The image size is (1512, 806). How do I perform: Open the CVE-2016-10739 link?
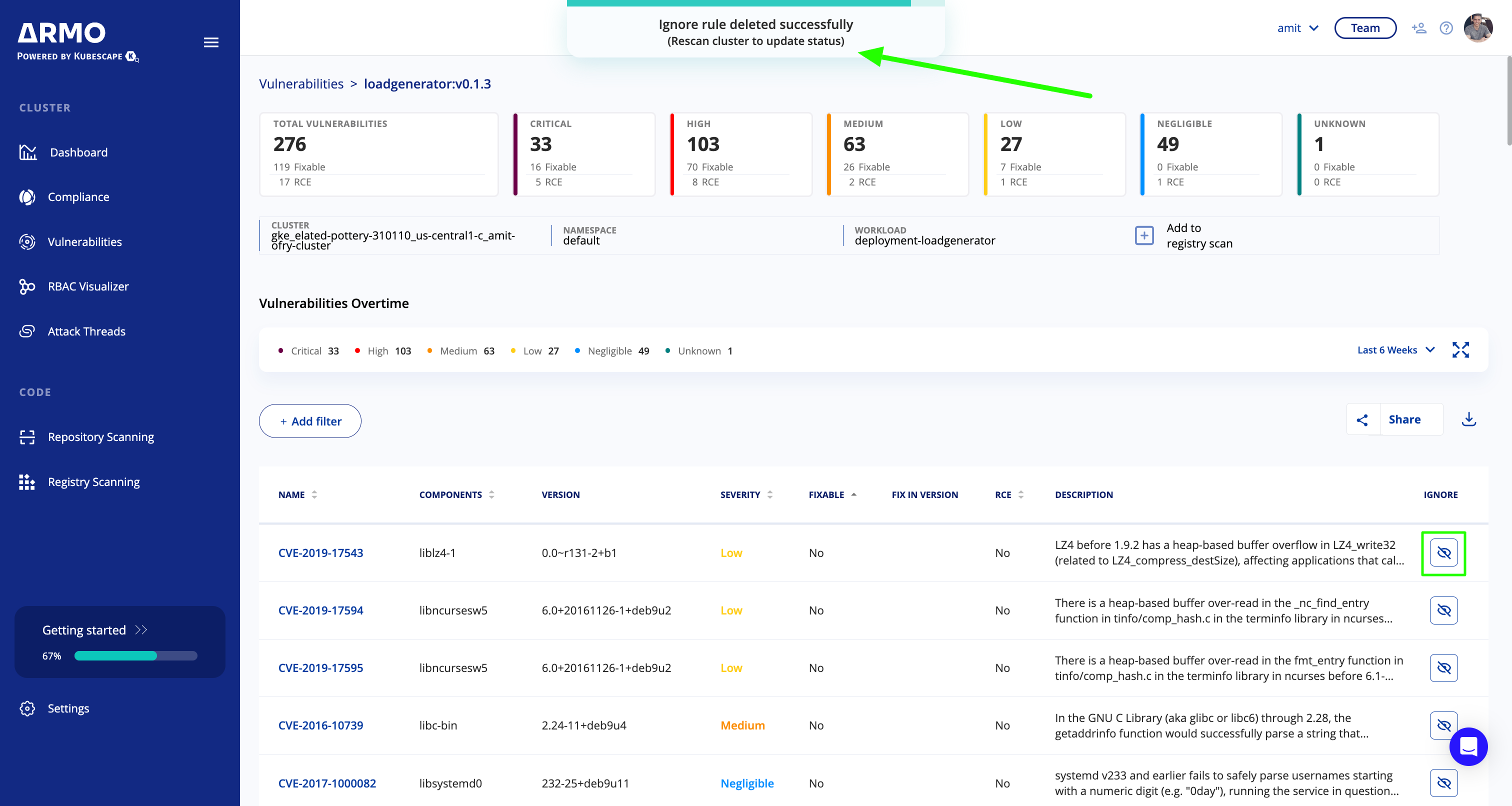(320, 725)
